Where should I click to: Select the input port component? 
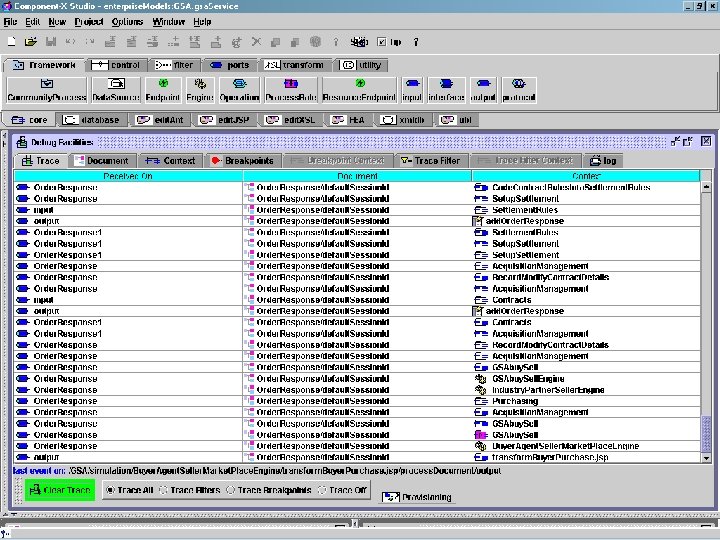pos(412,90)
